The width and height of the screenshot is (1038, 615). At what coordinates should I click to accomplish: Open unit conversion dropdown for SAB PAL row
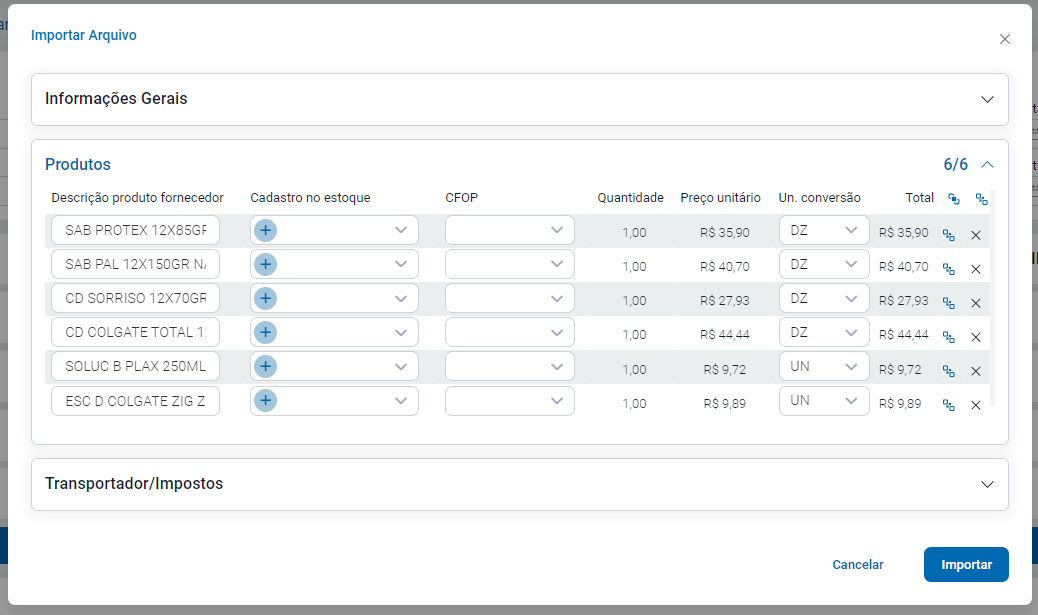tap(851, 264)
